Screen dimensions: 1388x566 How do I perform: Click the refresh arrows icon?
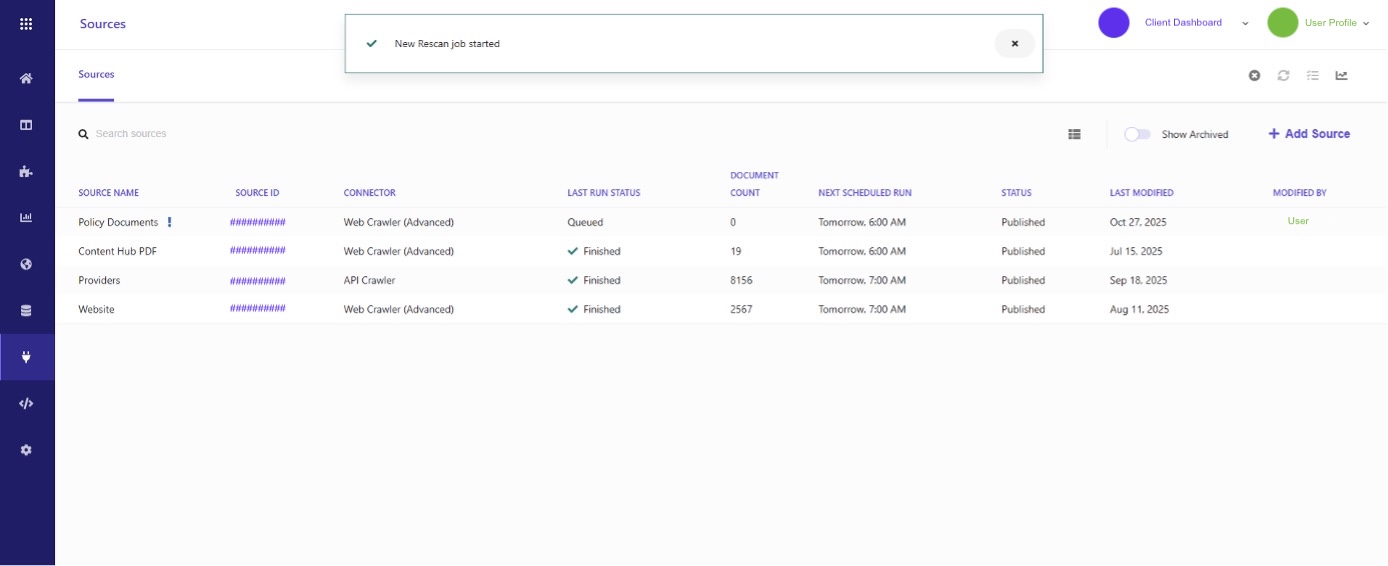point(1283,75)
